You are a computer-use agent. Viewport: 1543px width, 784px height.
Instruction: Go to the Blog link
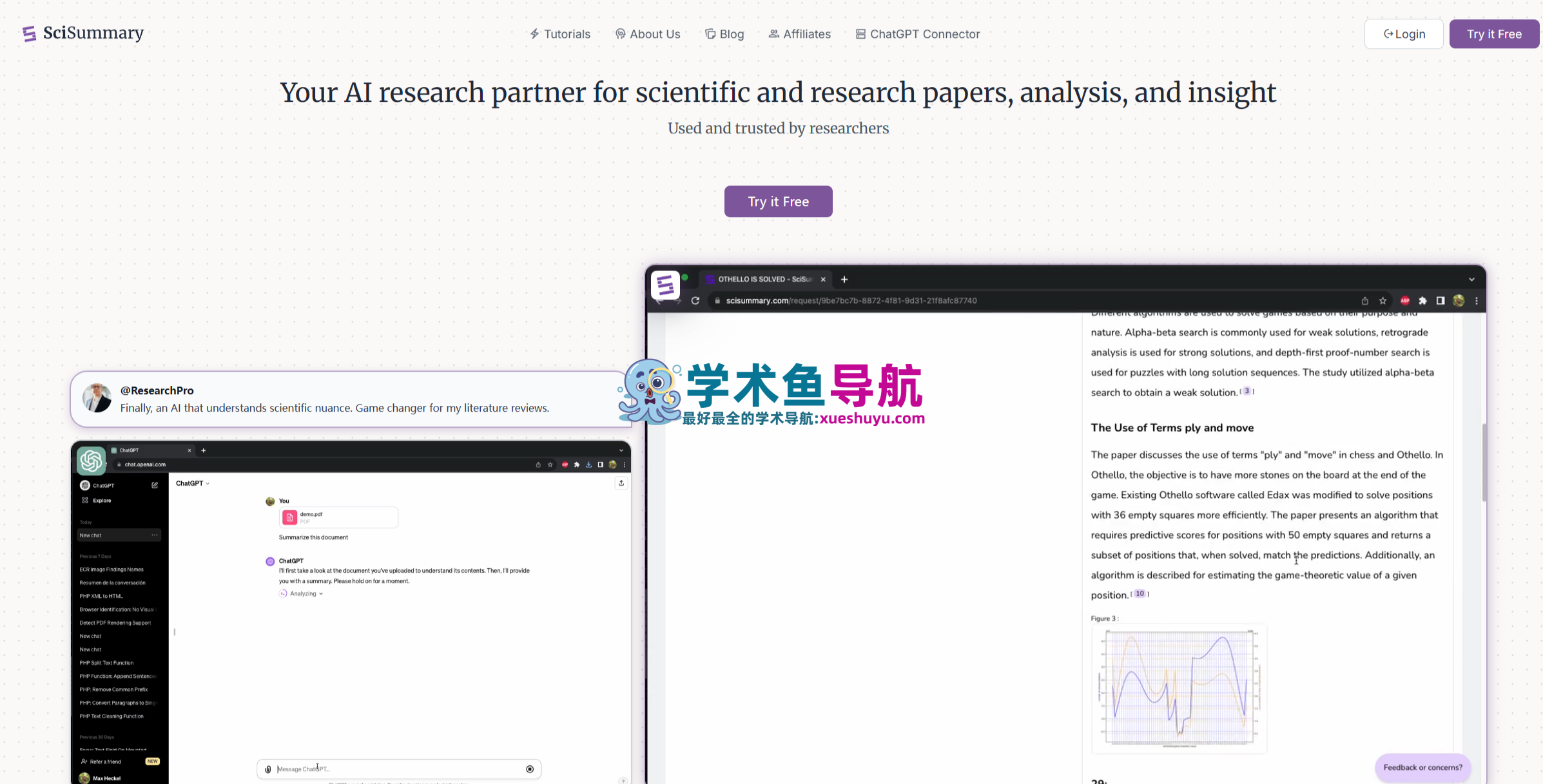724,34
